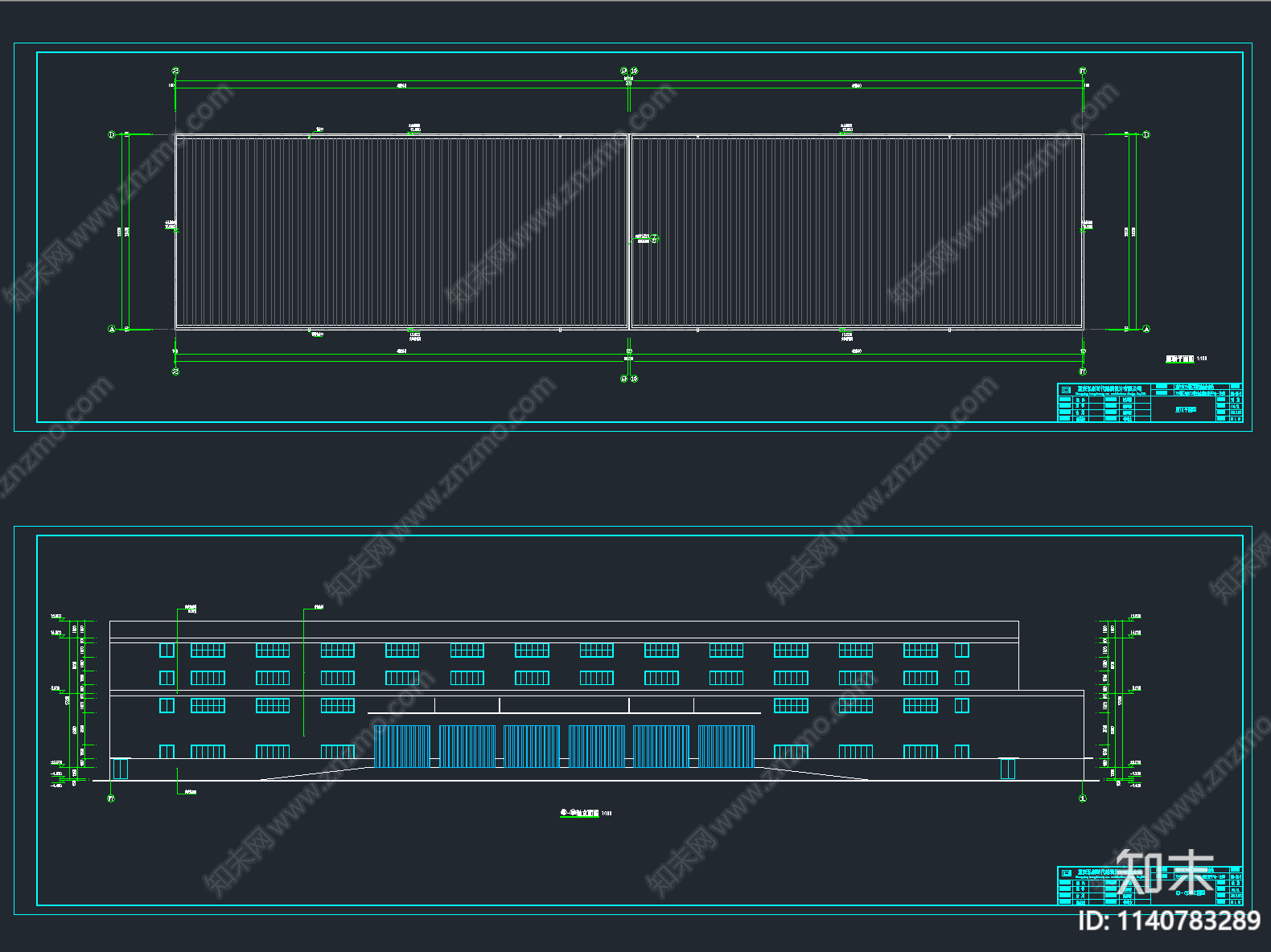Click the roof plan drawing title label
Viewport: 1271px width, 952px height.
(1186, 359)
